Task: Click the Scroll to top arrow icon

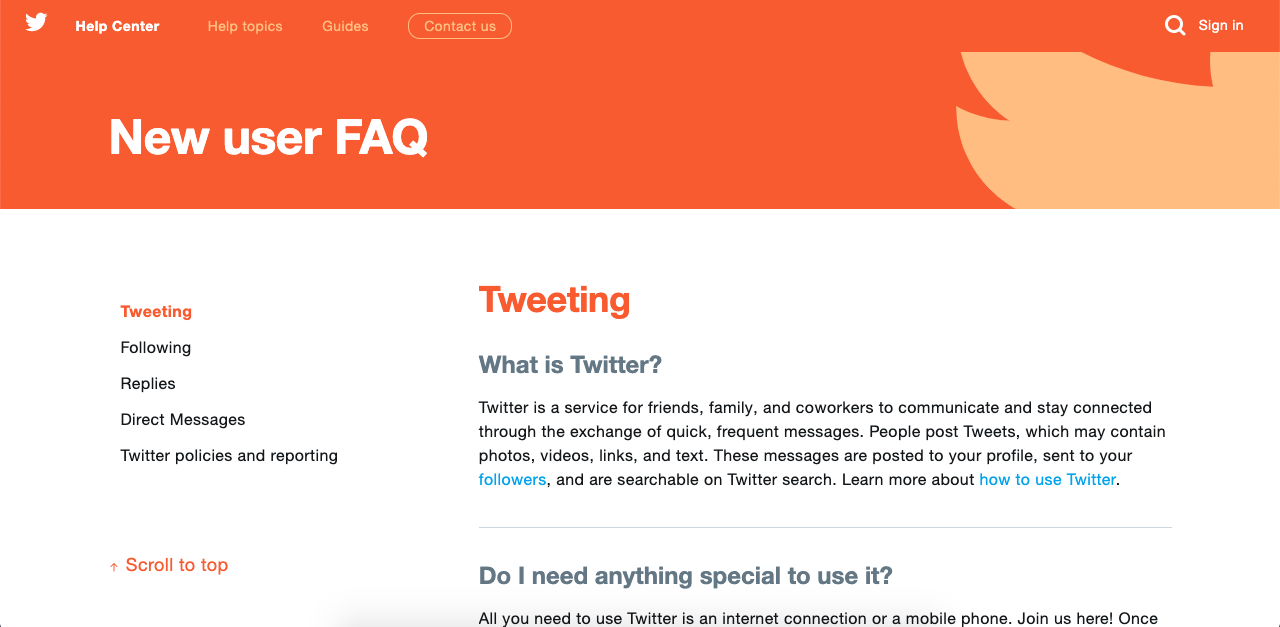Action: [x=114, y=567]
